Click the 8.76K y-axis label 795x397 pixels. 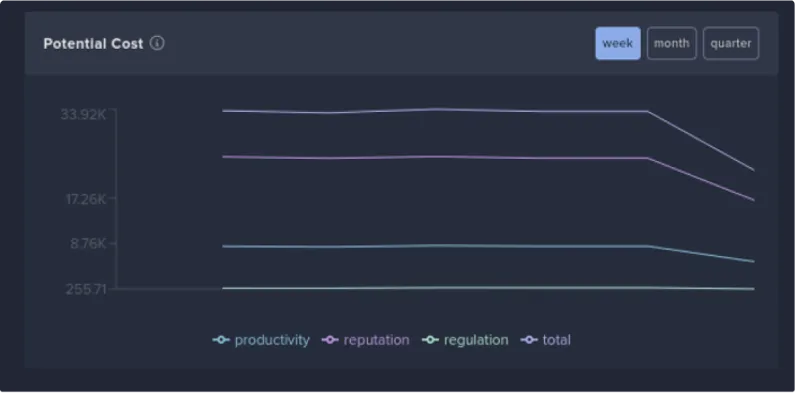point(88,244)
